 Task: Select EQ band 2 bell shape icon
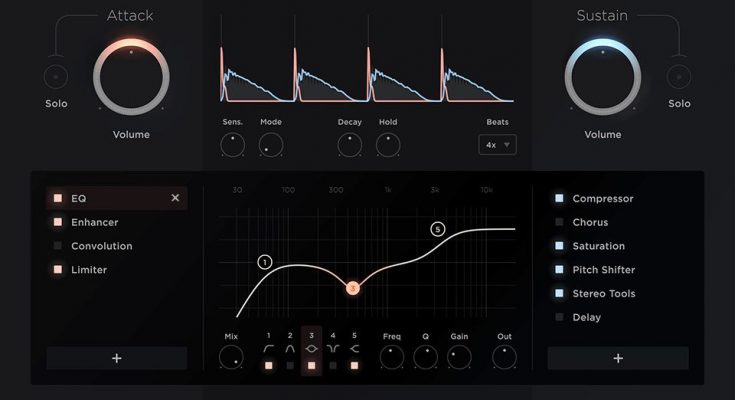coord(290,349)
